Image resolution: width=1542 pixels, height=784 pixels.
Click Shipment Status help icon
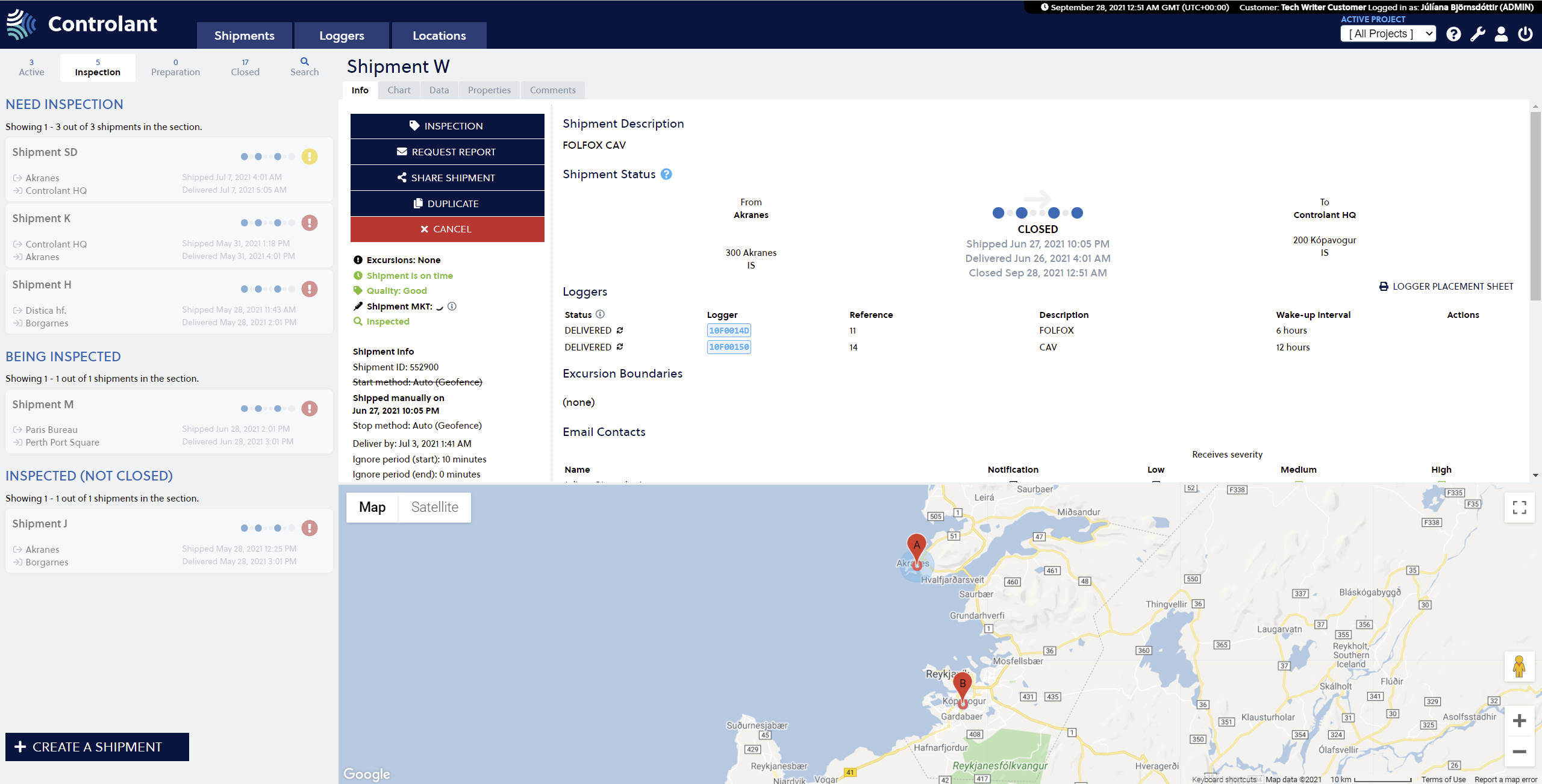click(666, 175)
